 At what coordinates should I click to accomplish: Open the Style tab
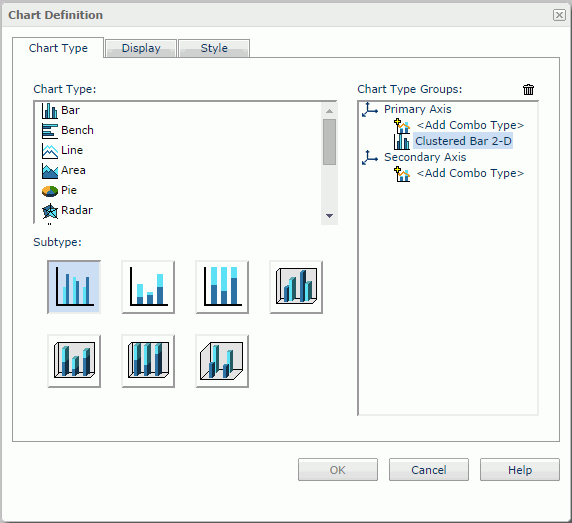(214, 48)
